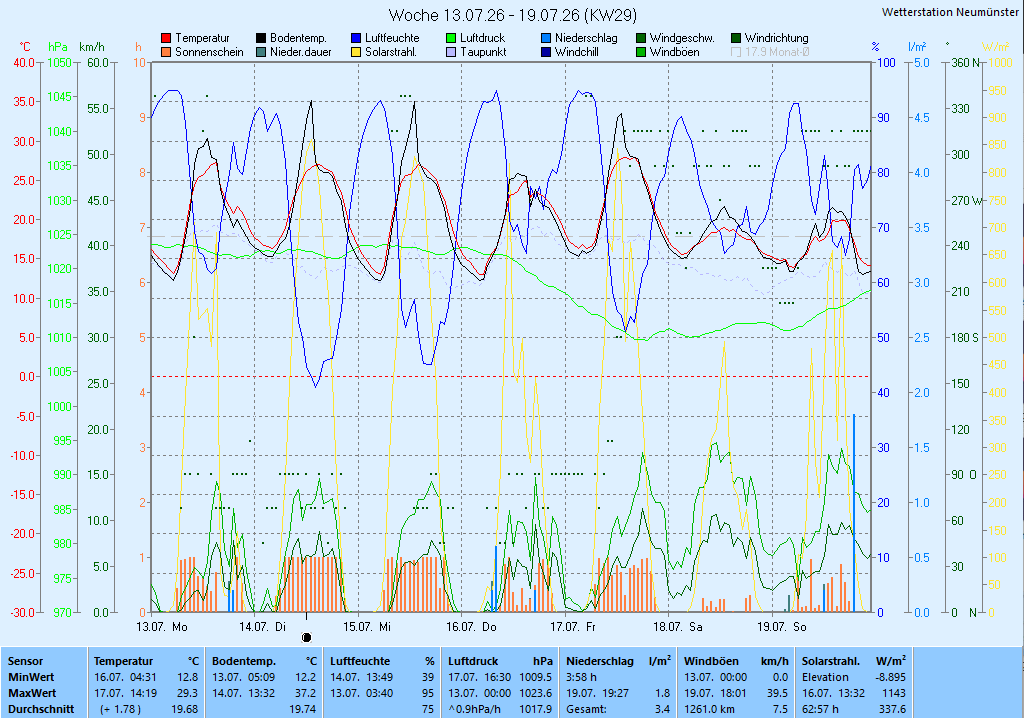Viewport: 1024px width, 718px height.
Task: Click the sunshine total 62:57 h
Action: tap(820, 710)
